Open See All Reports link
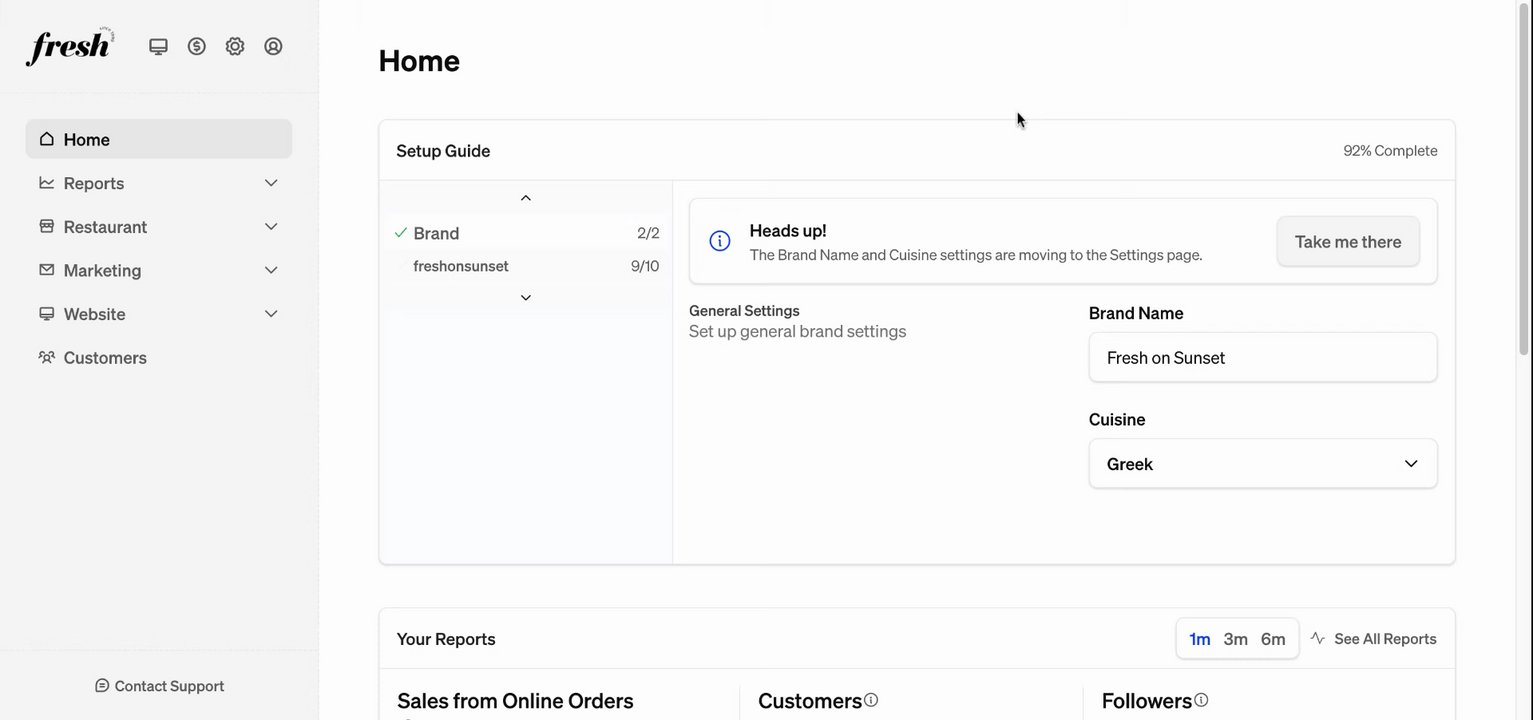This screenshot has height=720, width=1533. point(1374,639)
